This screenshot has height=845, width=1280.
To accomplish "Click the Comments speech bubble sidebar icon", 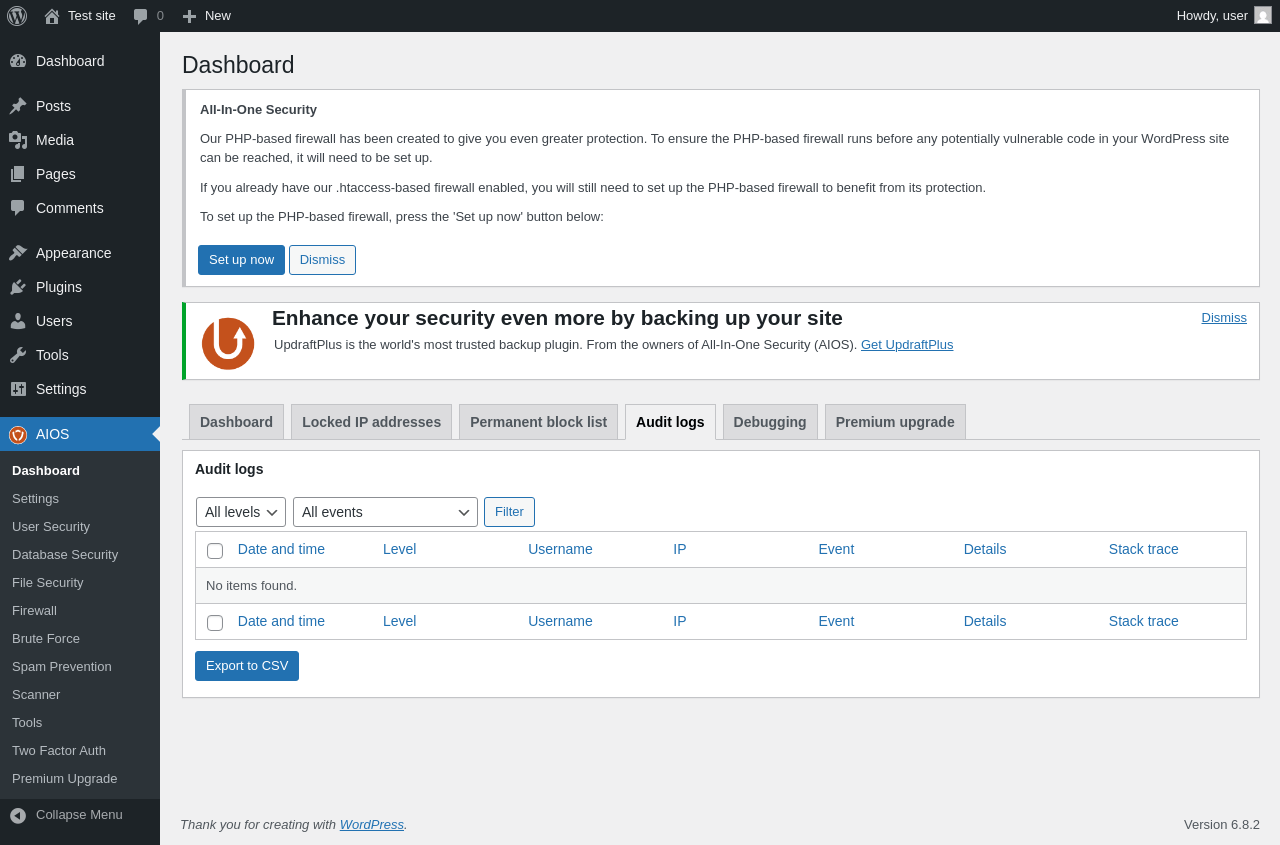I will click(x=18, y=208).
